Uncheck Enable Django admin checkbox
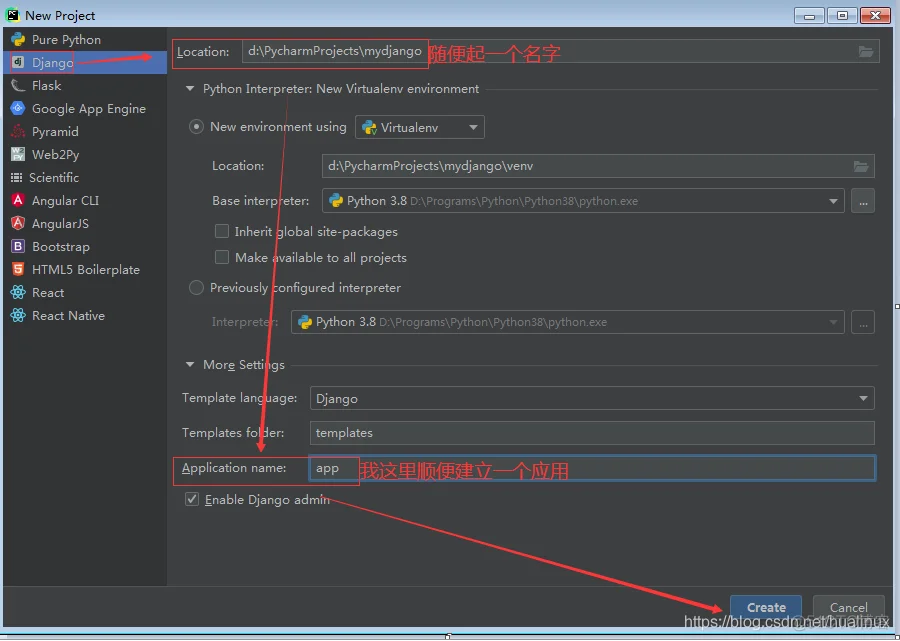 tap(192, 499)
